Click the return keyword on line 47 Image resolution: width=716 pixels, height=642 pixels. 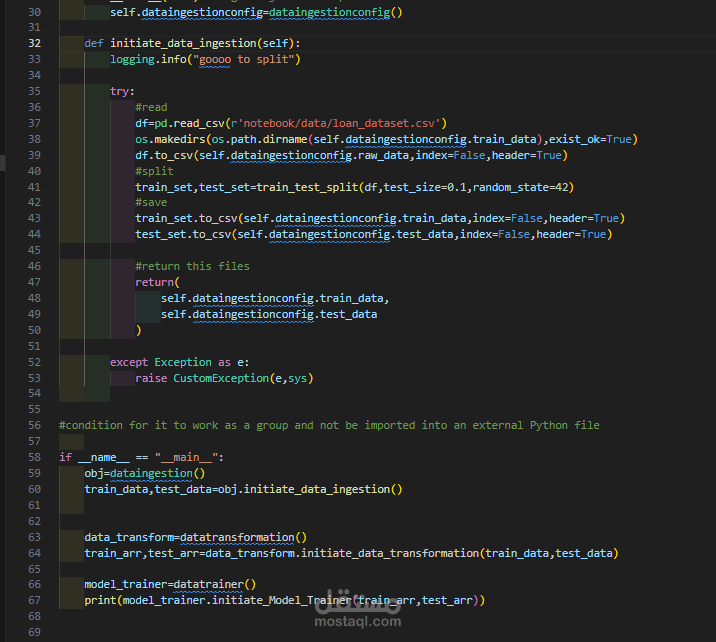(x=154, y=282)
